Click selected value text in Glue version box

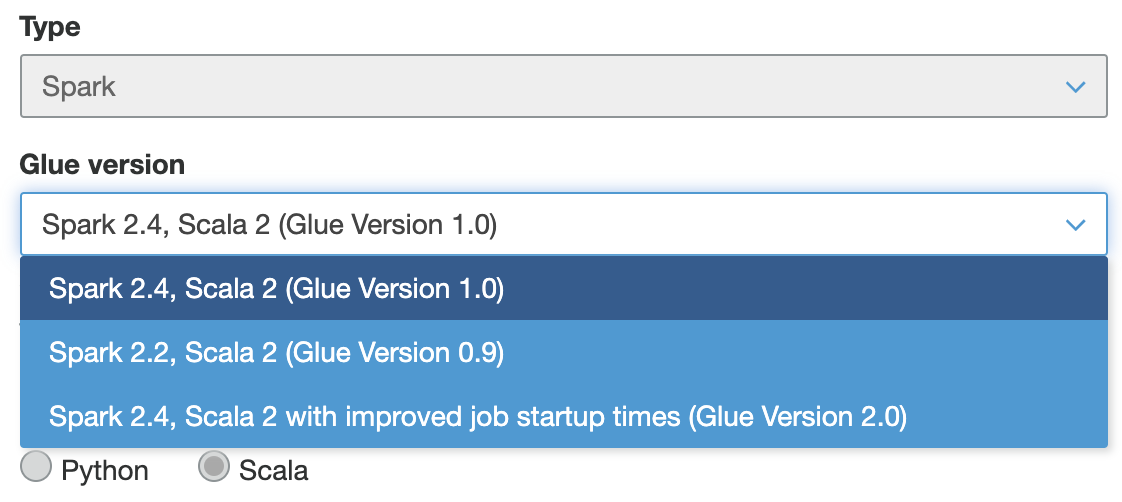click(269, 225)
